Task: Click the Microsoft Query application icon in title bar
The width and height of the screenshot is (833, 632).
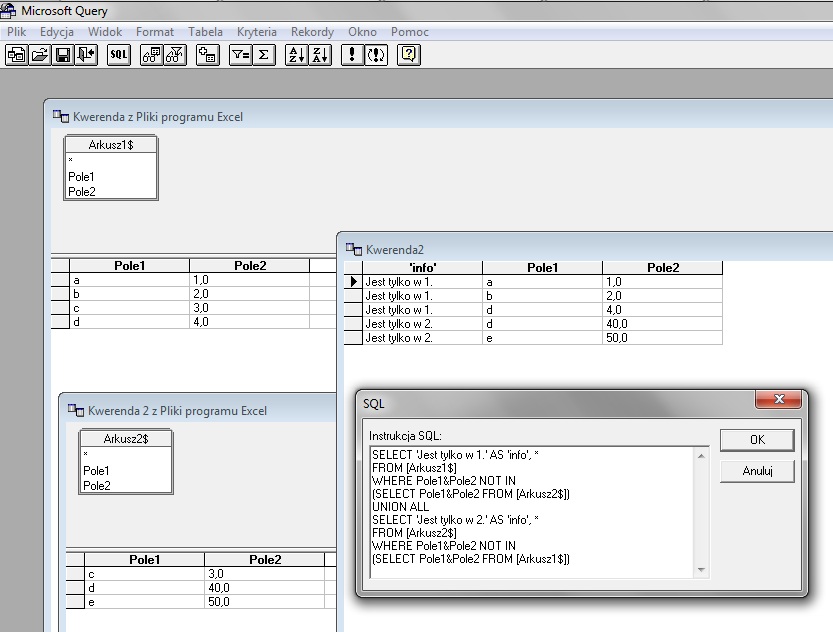Action: coord(8,10)
